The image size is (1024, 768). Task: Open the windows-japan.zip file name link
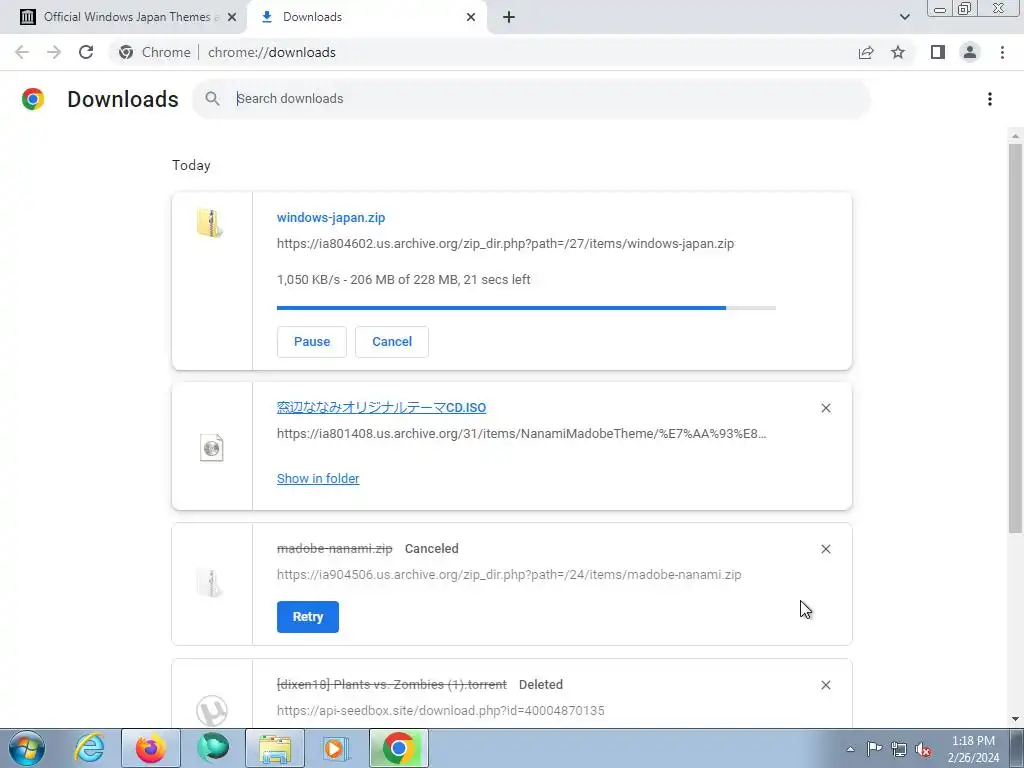[331, 217]
